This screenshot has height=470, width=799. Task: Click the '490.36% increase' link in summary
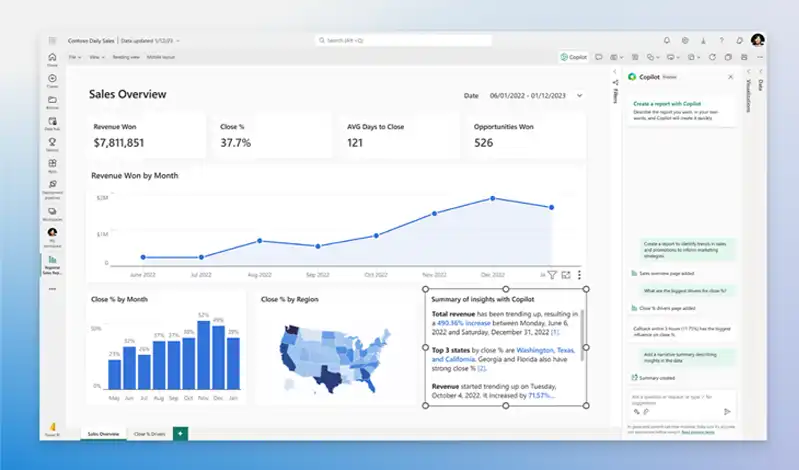464,323
